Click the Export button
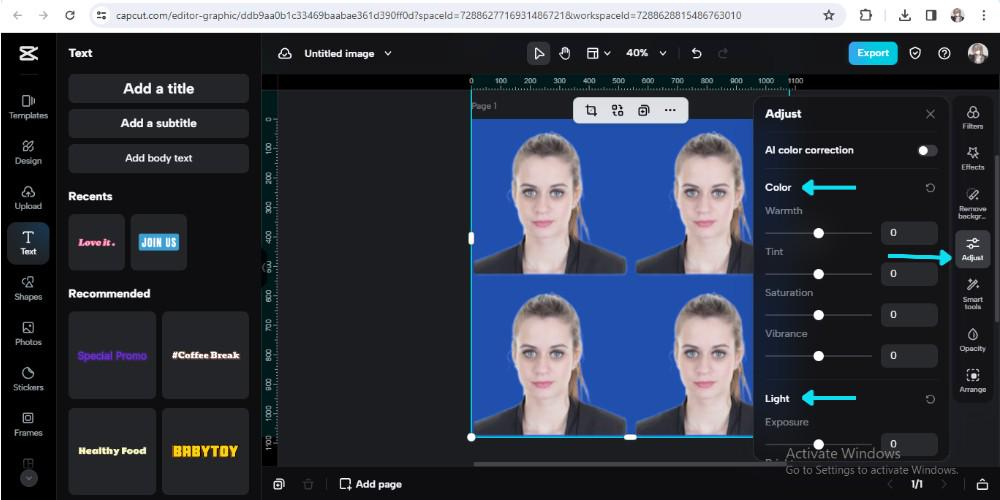This screenshot has height=500, width=1000. click(x=873, y=54)
